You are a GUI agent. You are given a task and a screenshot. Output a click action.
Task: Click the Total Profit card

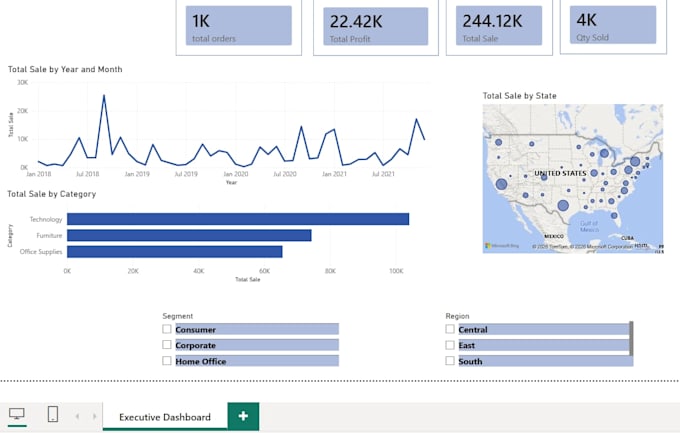coord(376,26)
